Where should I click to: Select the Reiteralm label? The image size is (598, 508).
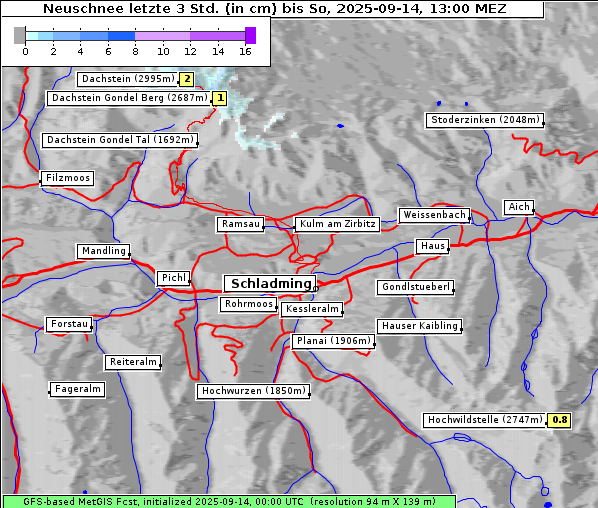[133, 362]
